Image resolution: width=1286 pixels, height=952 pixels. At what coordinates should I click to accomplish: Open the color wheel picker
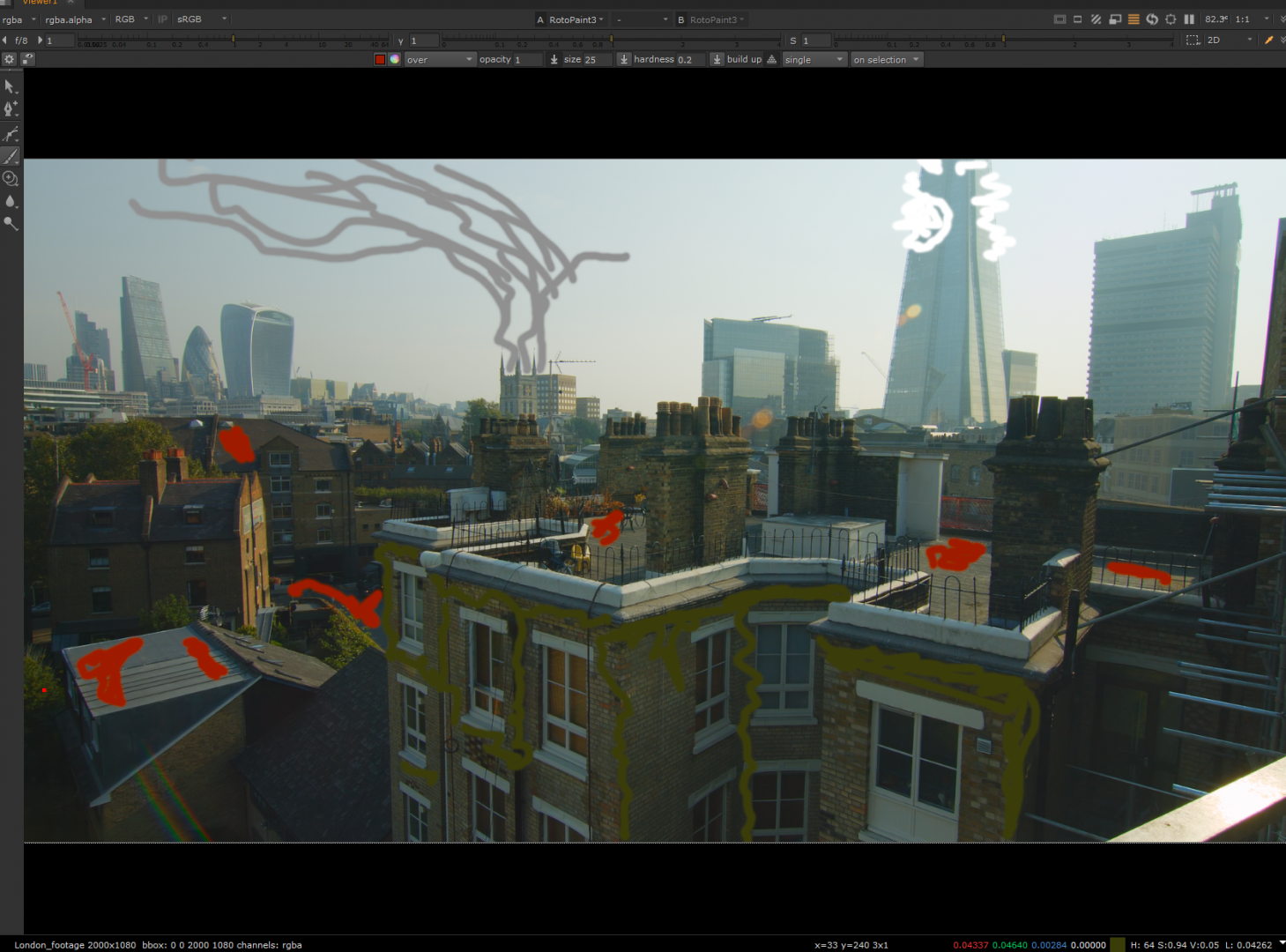pos(394,60)
